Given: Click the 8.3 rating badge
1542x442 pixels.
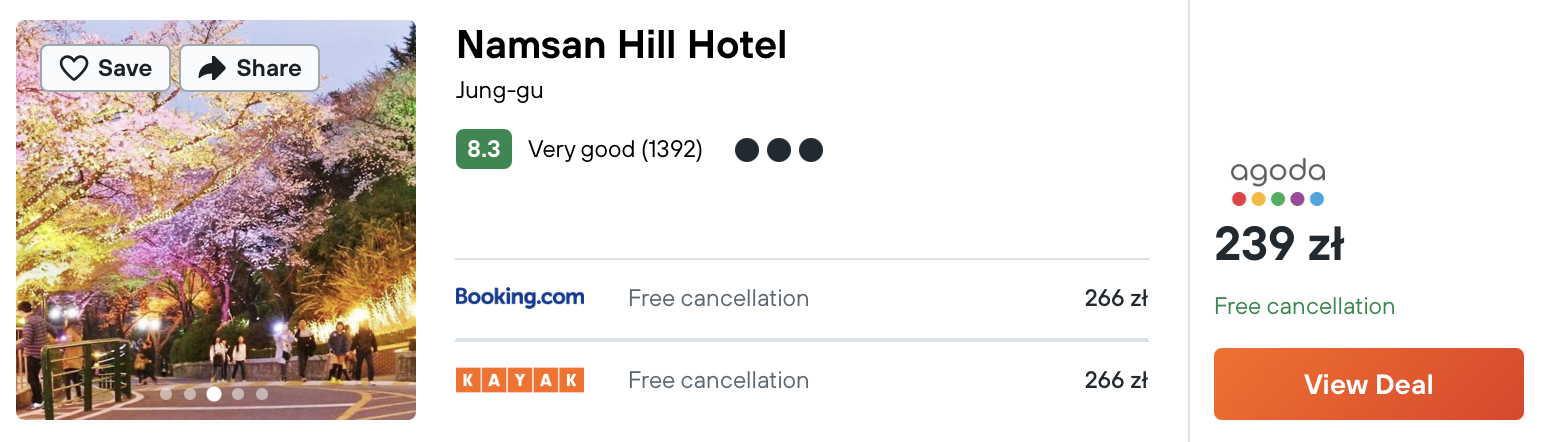Looking at the screenshot, I should pyautogui.click(x=484, y=149).
